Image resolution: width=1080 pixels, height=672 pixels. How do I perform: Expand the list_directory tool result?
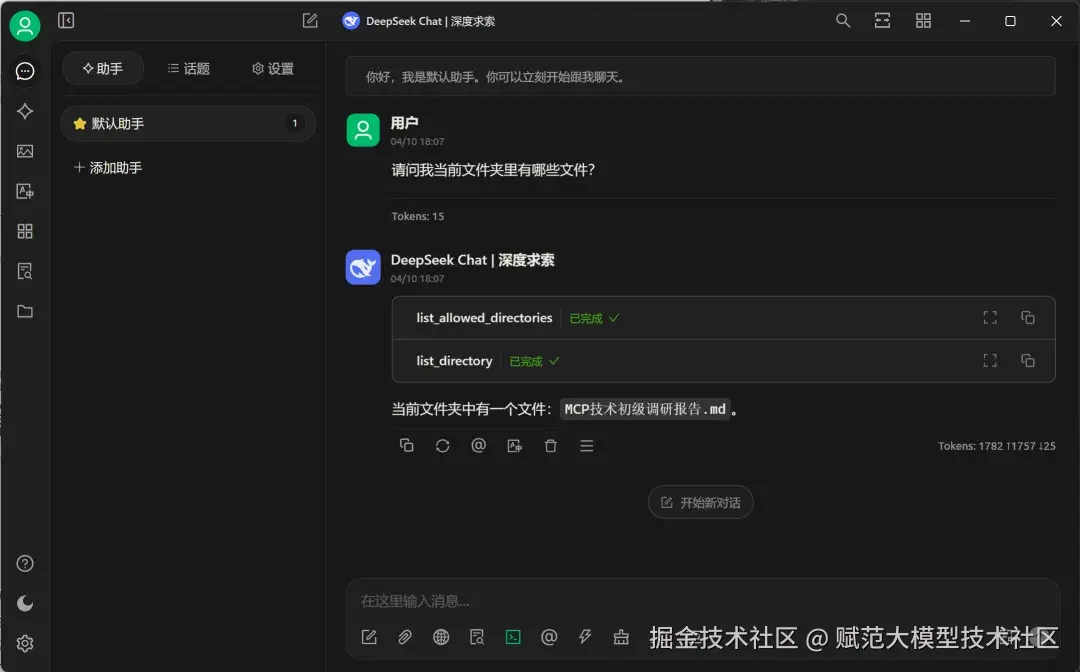[x=989, y=360]
